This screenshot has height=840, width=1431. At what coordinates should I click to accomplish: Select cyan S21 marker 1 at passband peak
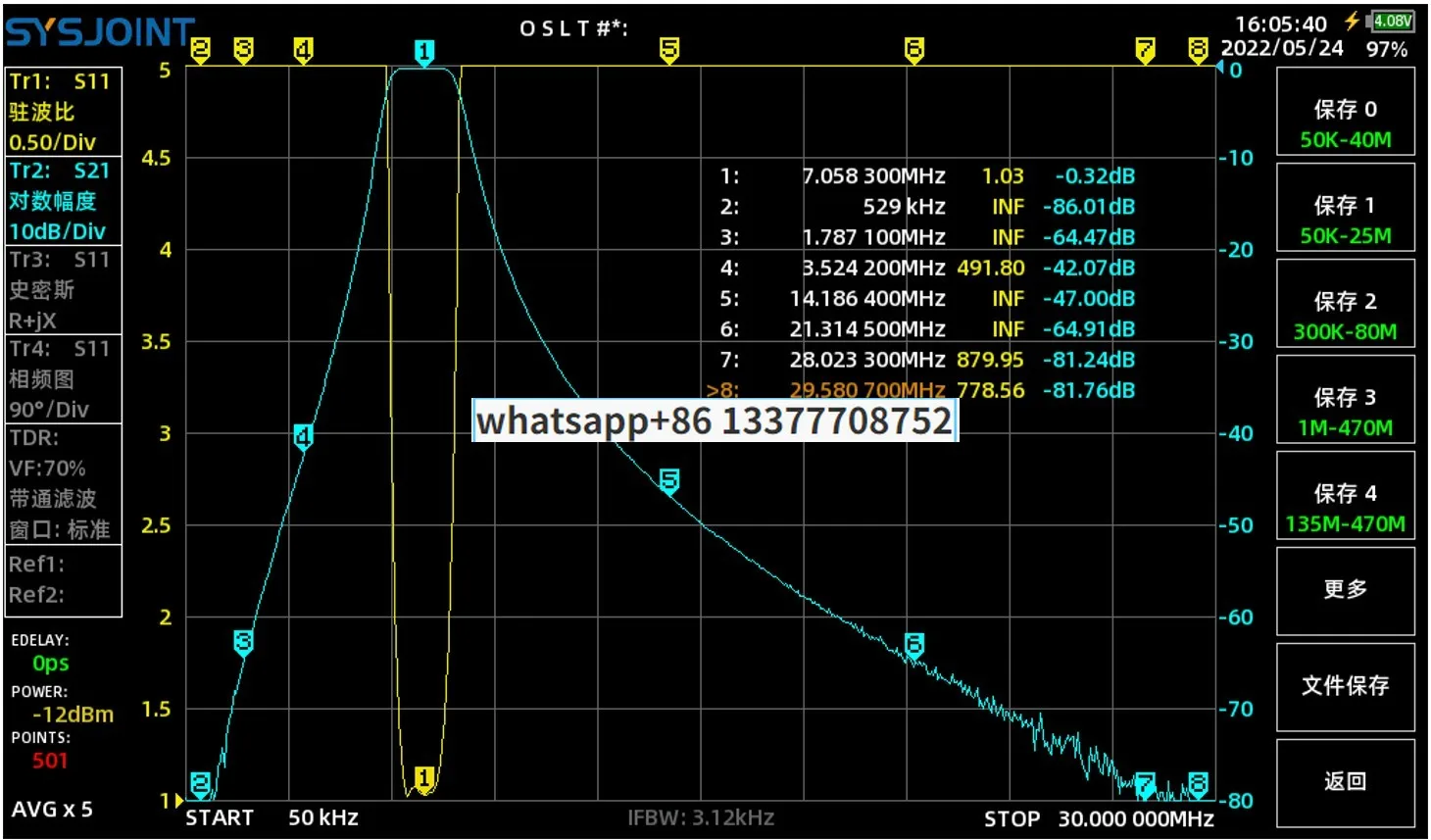coord(423,52)
